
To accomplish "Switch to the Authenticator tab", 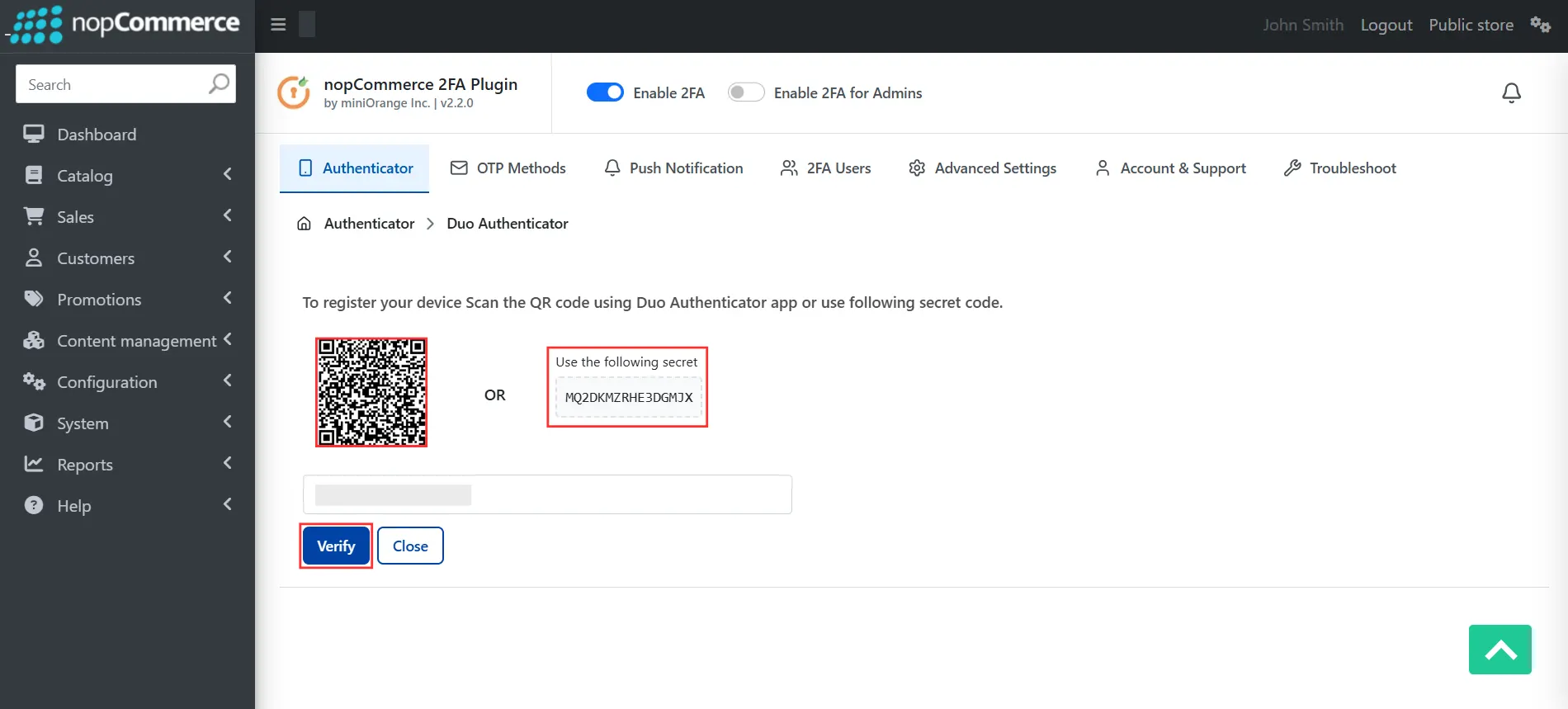I will [355, 168].
